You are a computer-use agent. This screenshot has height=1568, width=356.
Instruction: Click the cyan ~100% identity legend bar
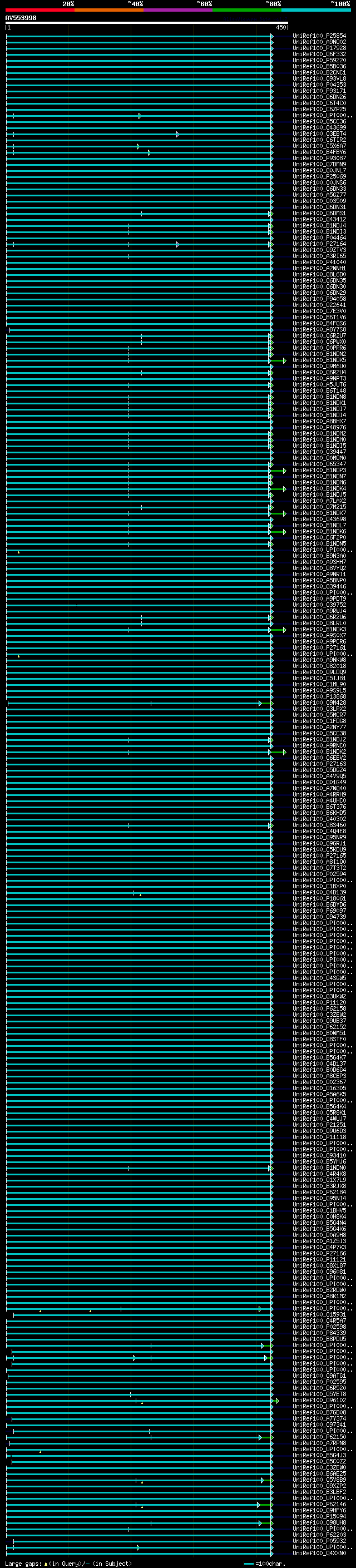pyautogui.click(x=317, y=10)
